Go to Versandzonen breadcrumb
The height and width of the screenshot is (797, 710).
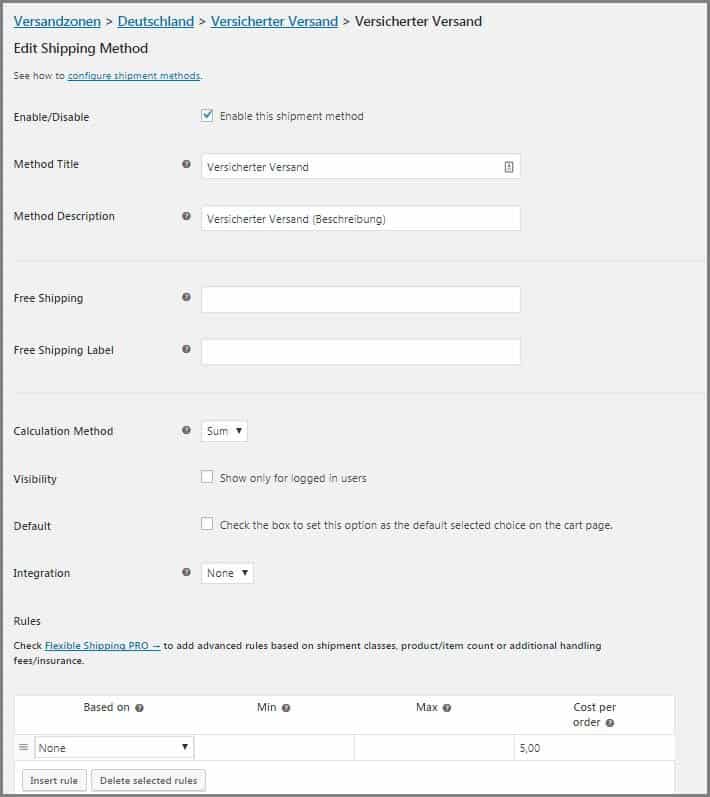(x=57, y=21)
